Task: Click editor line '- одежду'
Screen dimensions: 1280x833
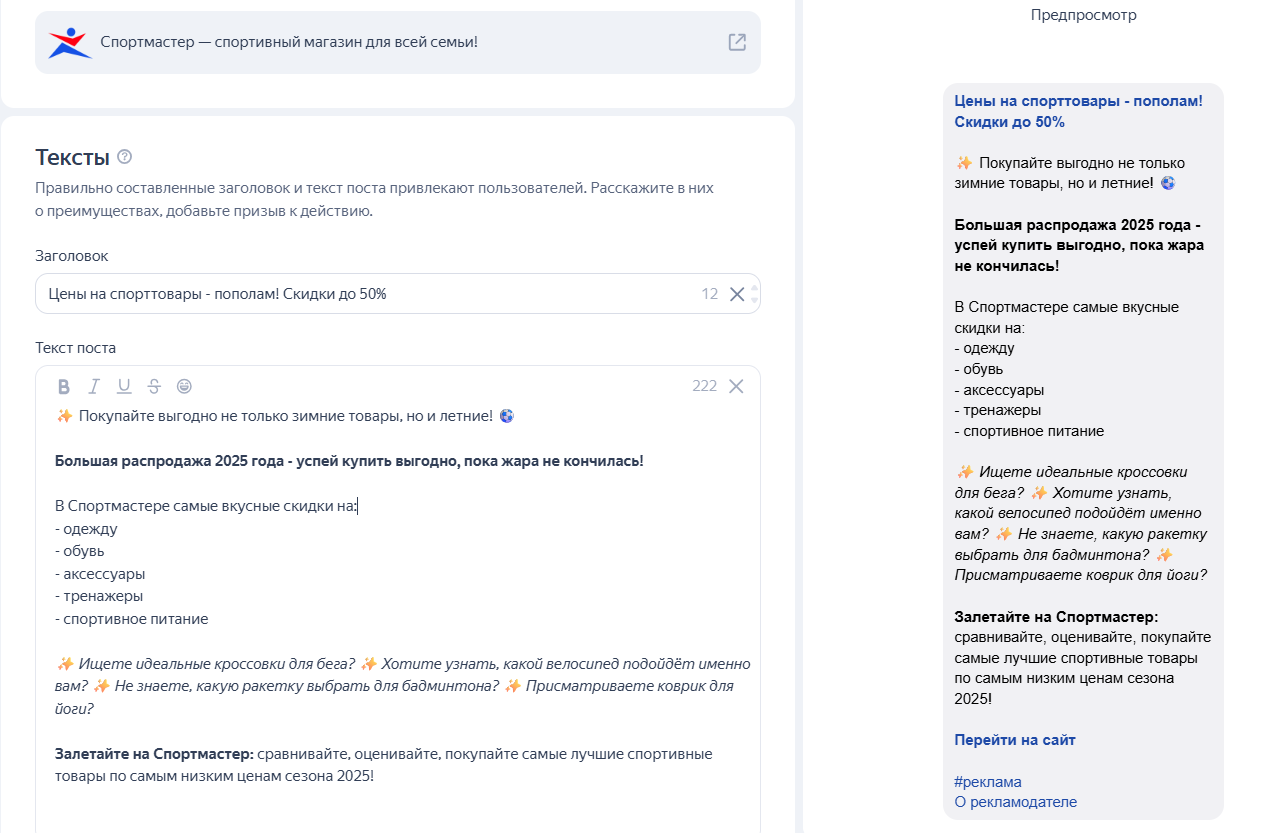Action: [86, 529]
